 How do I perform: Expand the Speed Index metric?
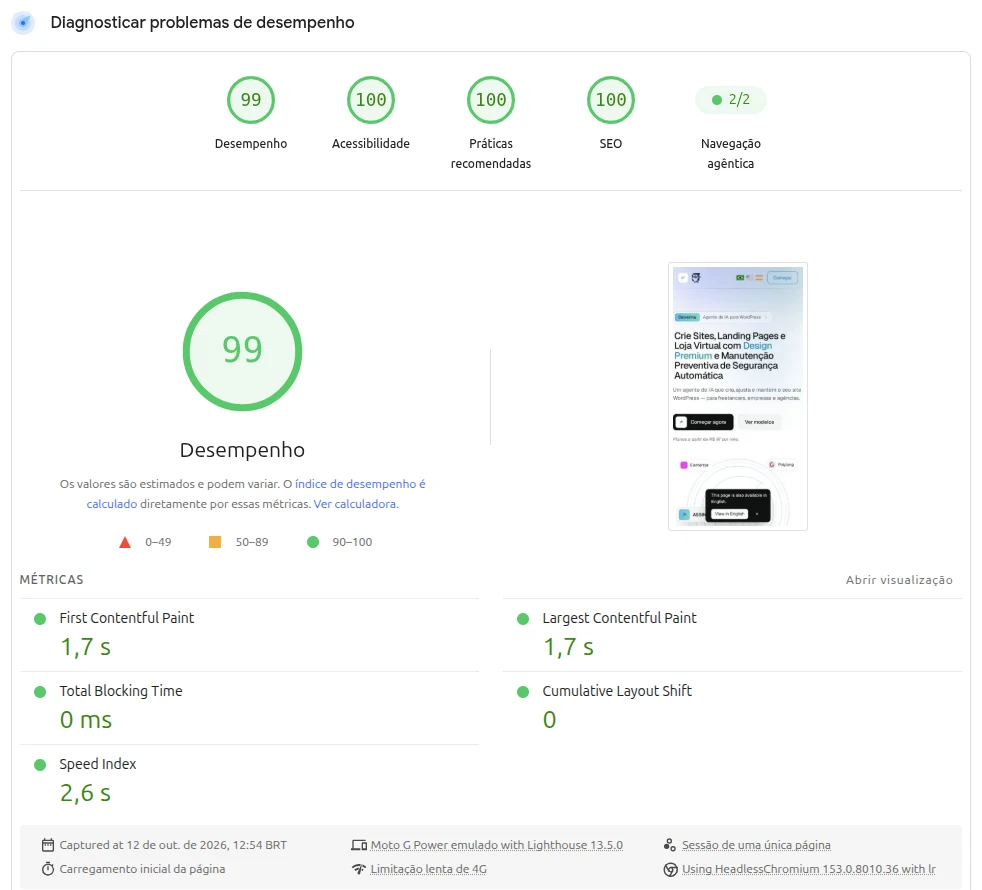tap(249, 780)
